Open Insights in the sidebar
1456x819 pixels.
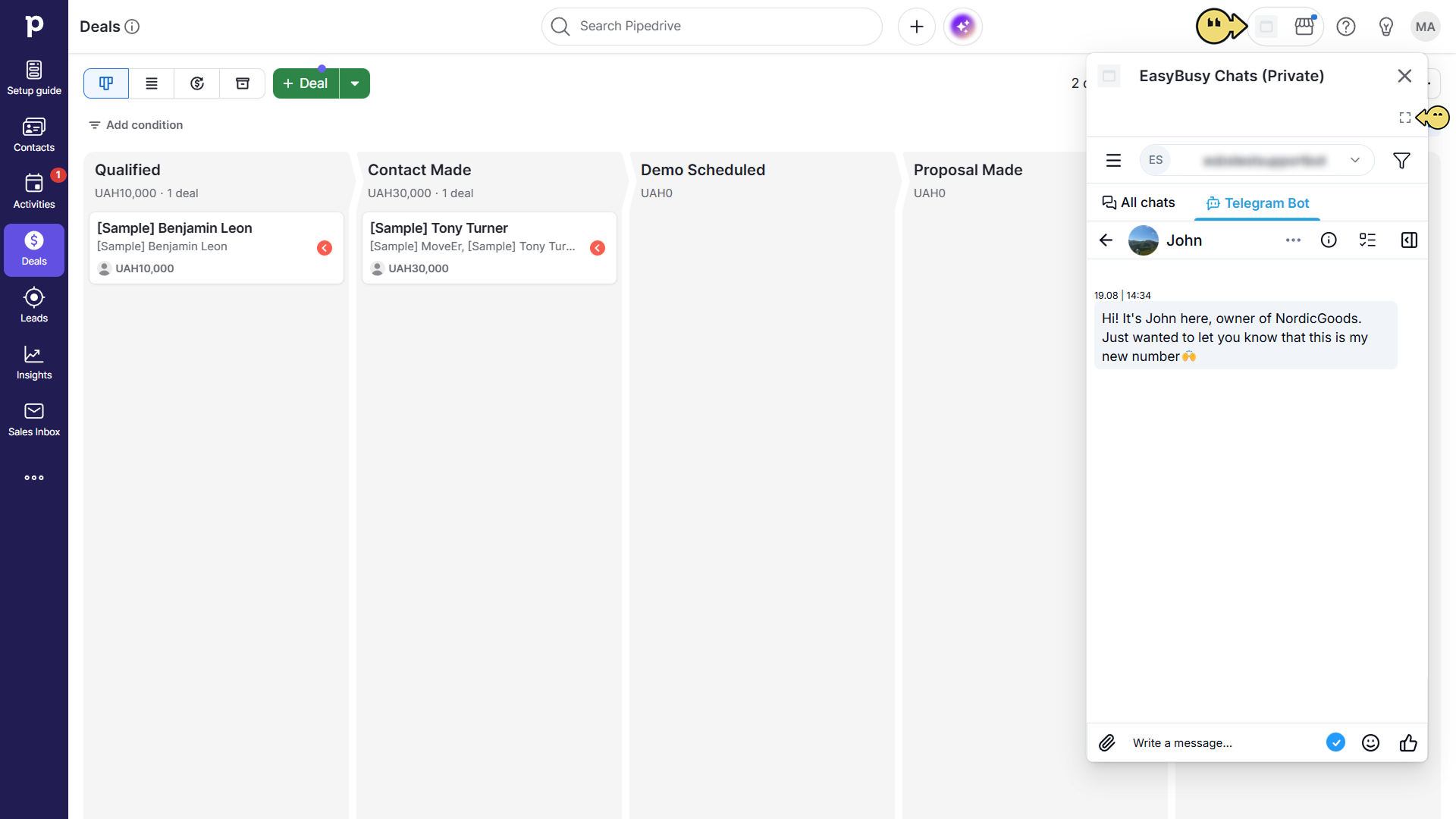click(34, 363)
